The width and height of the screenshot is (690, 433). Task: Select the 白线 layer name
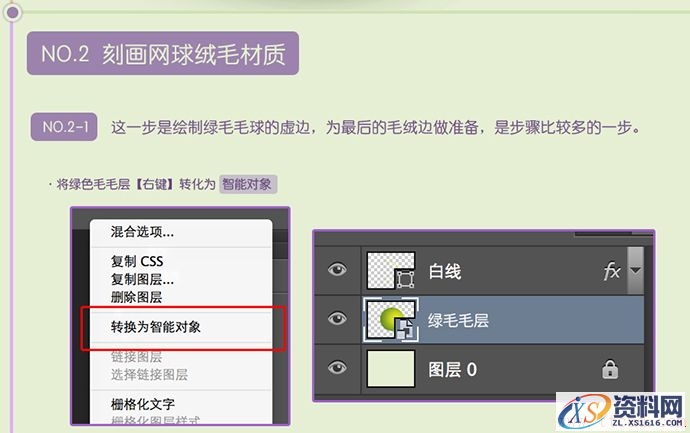(x=445, y=272)
